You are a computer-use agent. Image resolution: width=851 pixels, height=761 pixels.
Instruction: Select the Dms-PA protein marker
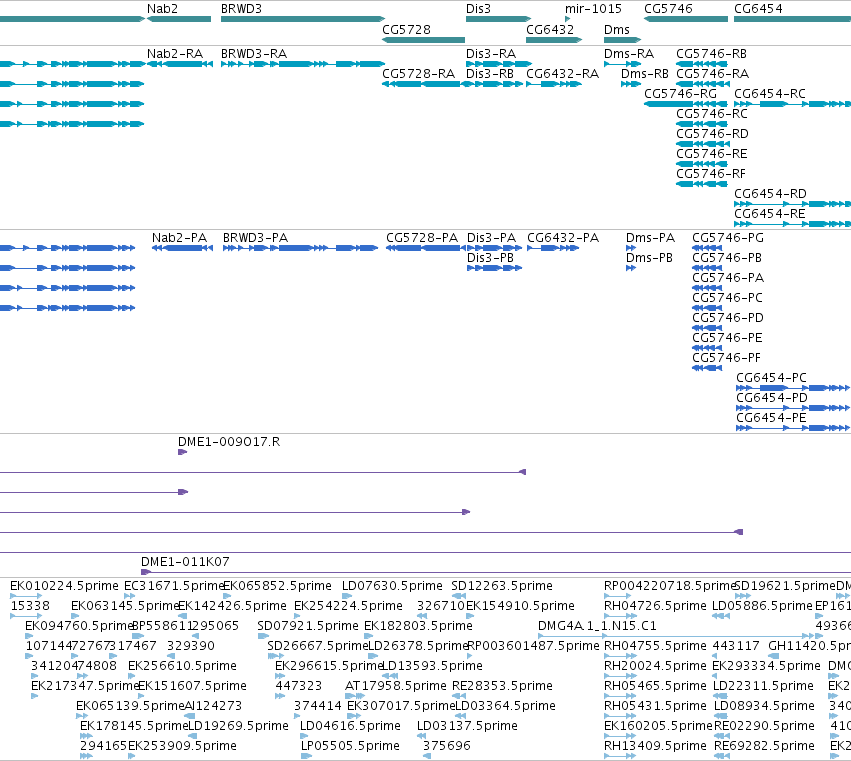[631, 248]
